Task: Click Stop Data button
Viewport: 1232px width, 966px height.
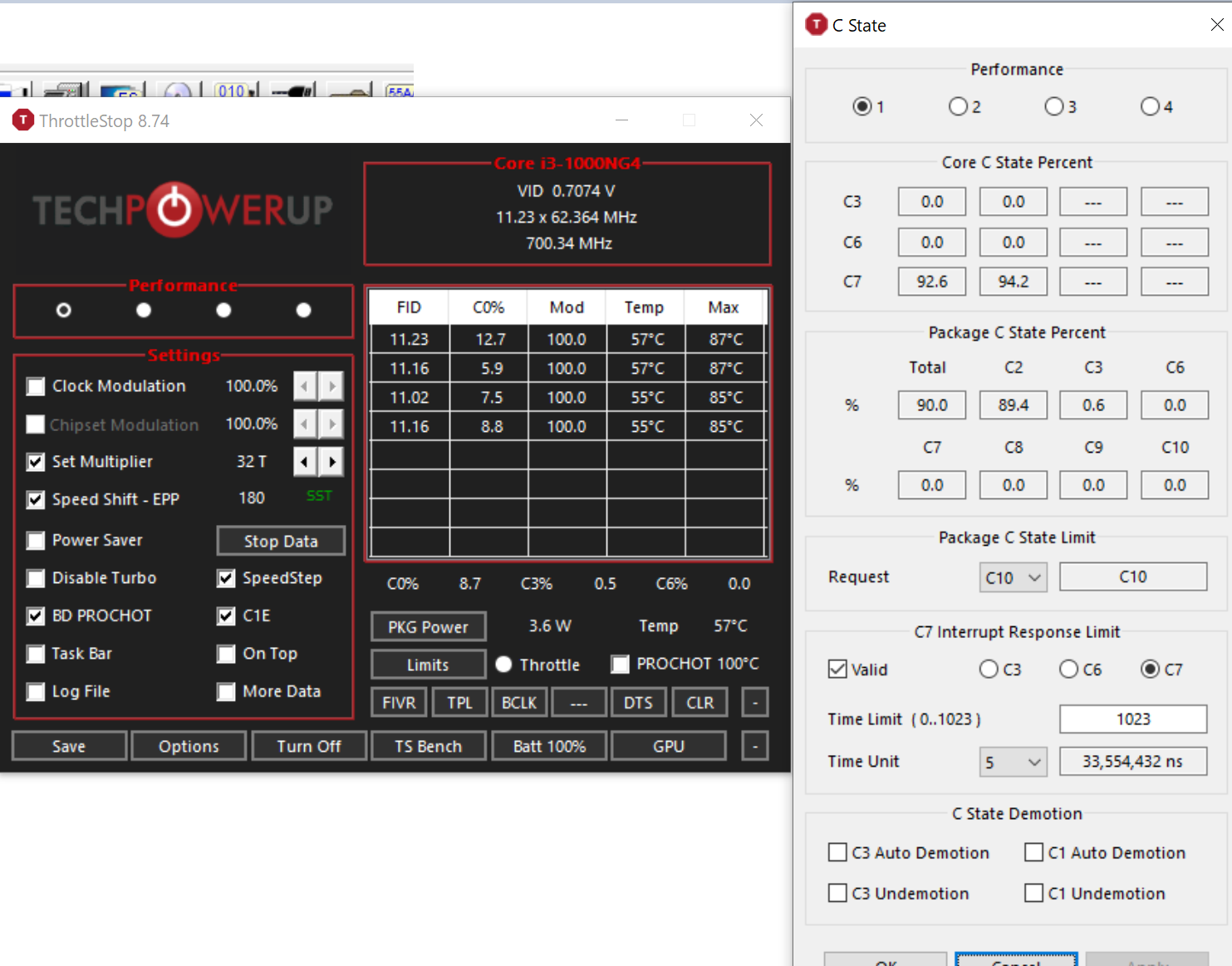Action: 281,541
